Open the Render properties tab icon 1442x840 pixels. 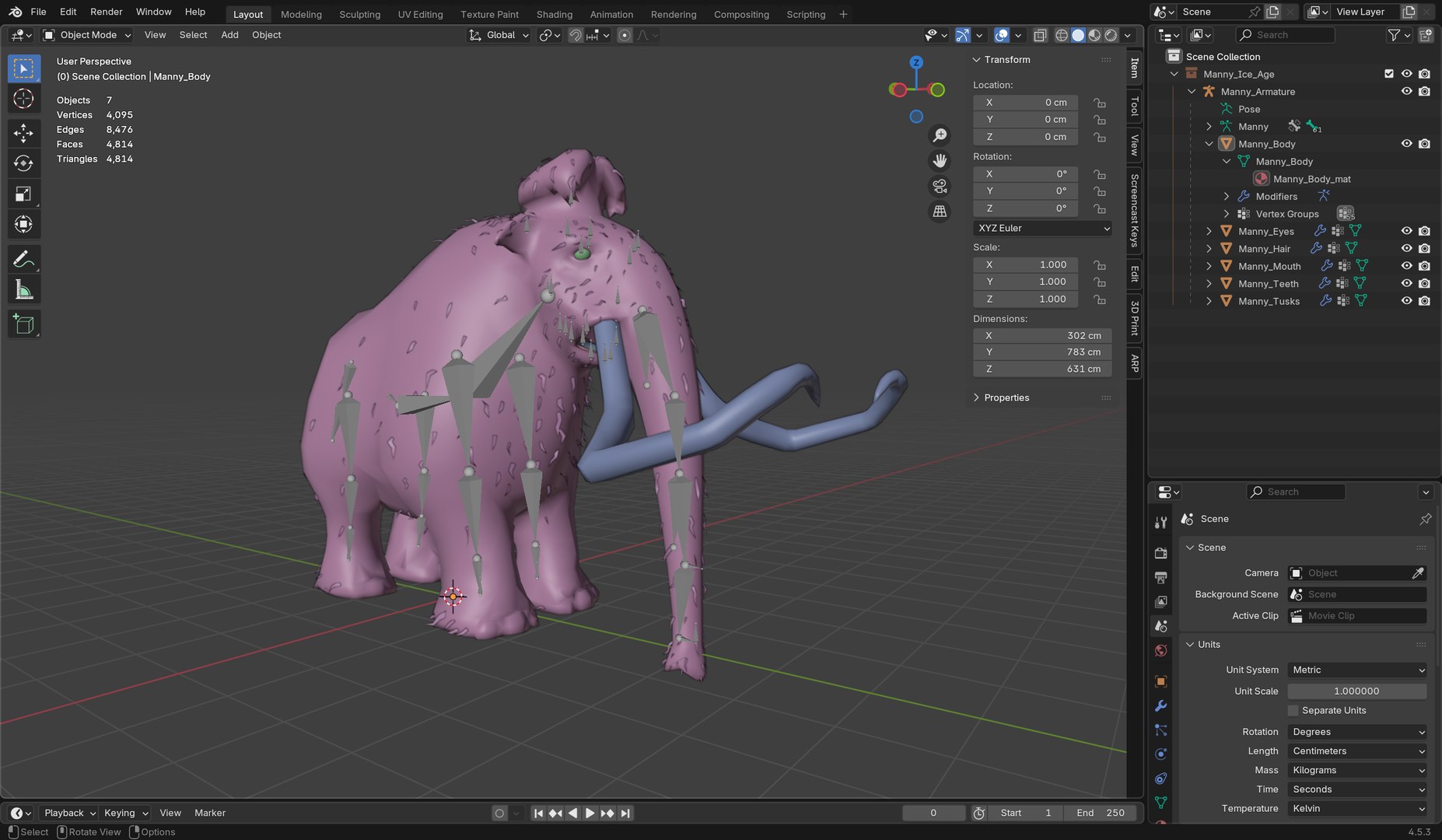[x=1160, y=553]
